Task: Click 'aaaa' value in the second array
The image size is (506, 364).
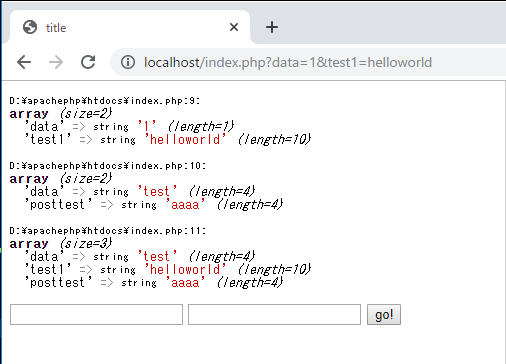Action: (185, 205)
